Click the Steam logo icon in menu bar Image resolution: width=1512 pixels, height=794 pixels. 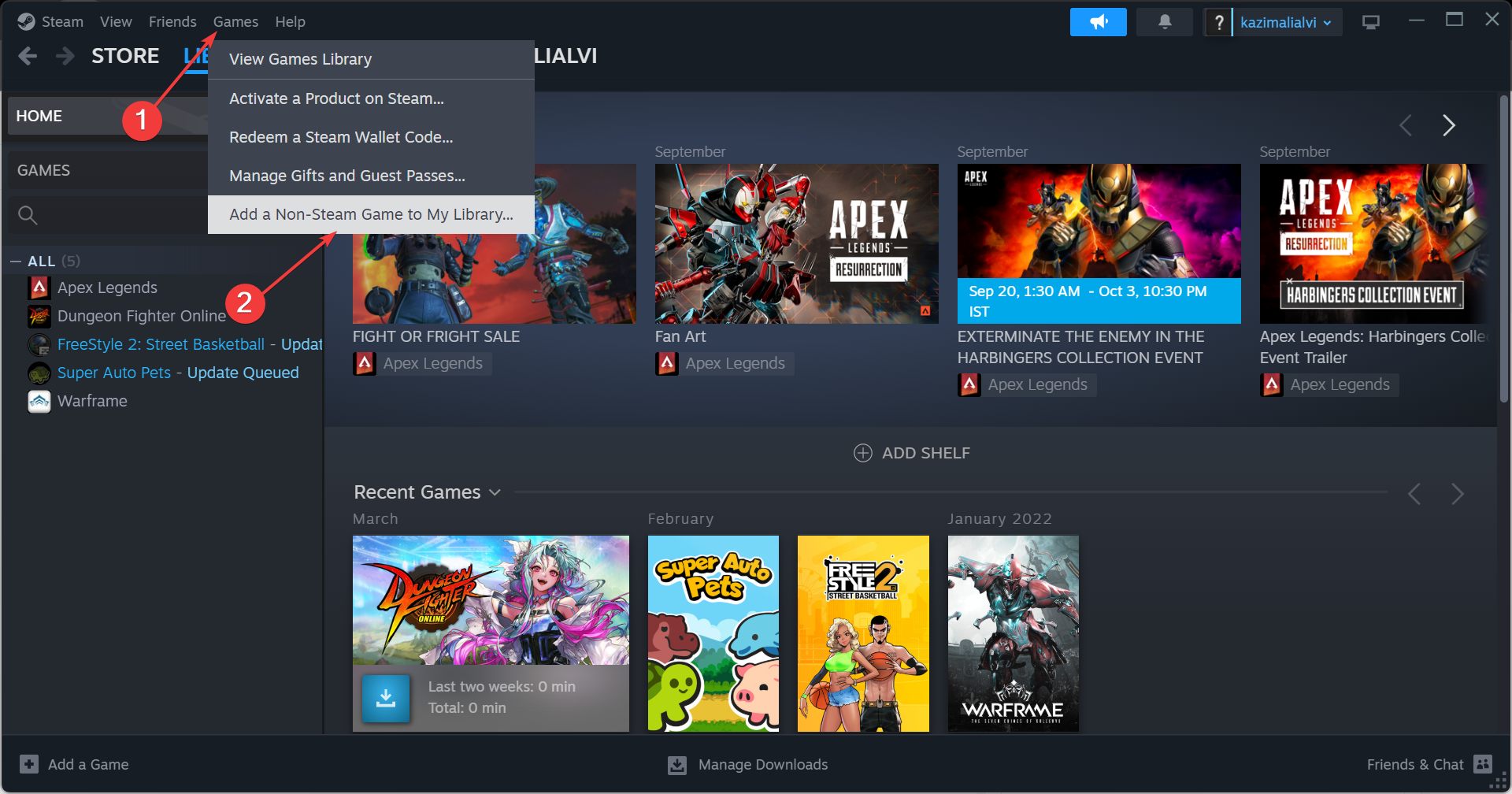26,22
